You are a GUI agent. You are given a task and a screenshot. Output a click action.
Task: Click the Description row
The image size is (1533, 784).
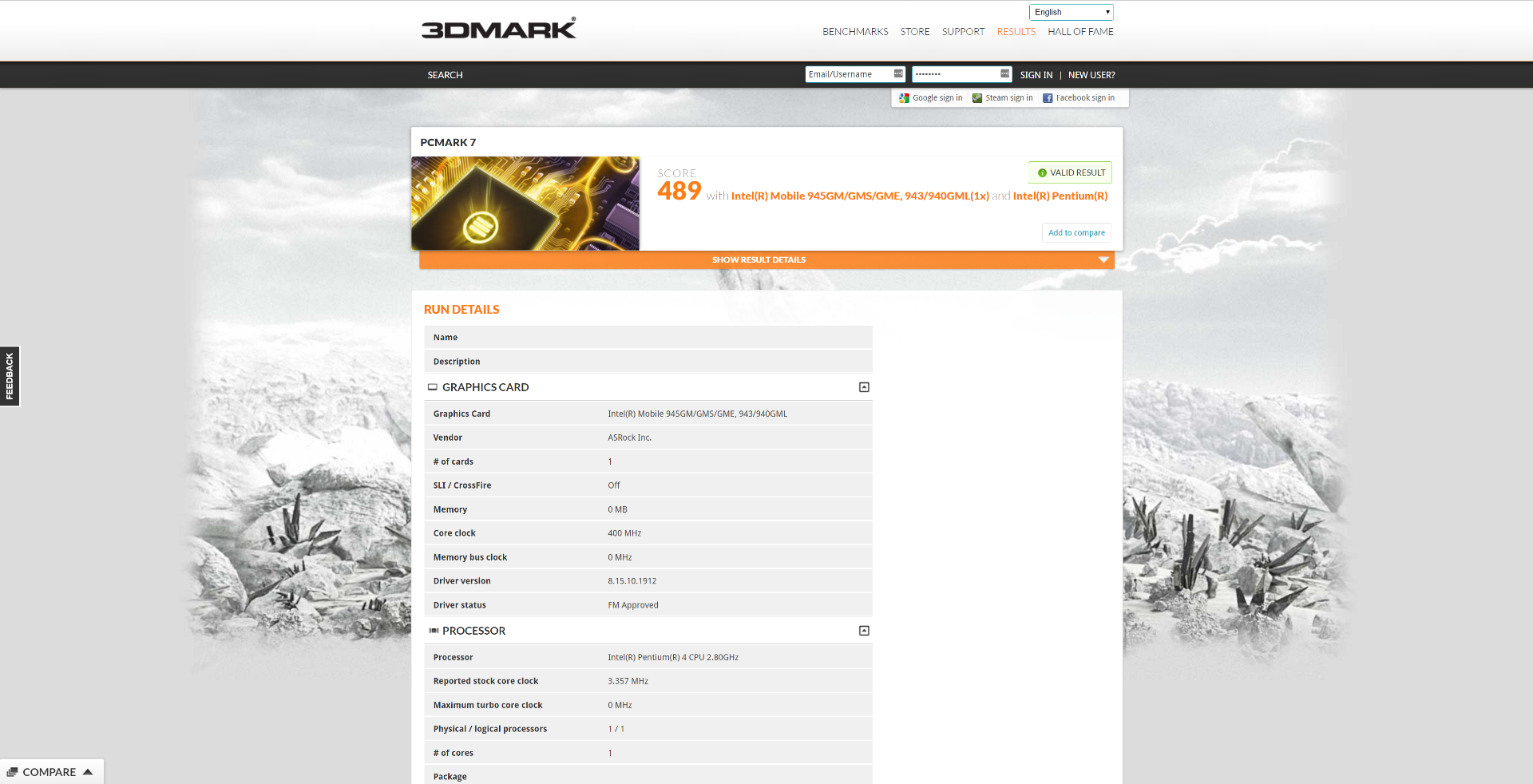click(x=648, y=362)
